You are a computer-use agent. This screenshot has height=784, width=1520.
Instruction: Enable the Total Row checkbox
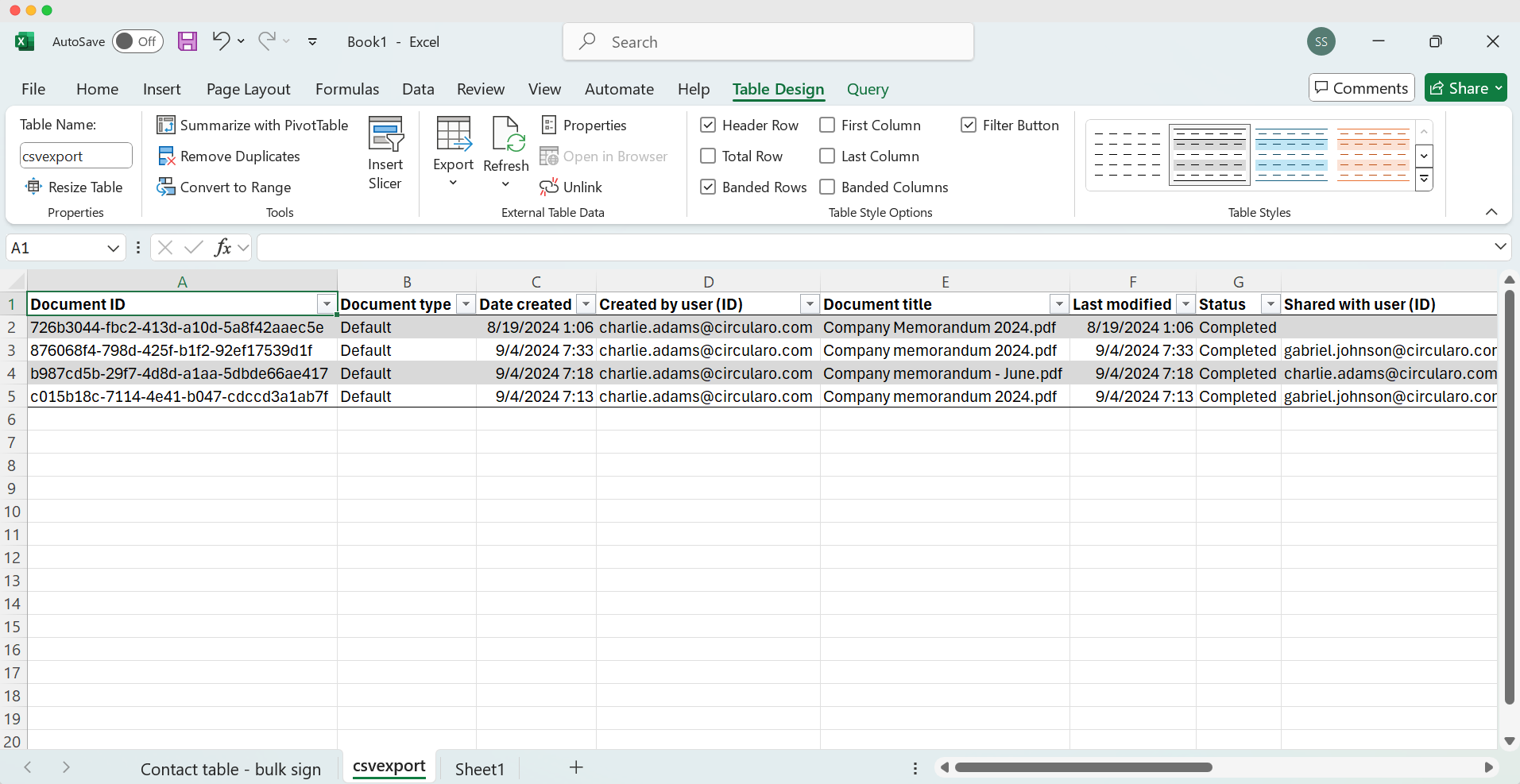pos(708,156)
